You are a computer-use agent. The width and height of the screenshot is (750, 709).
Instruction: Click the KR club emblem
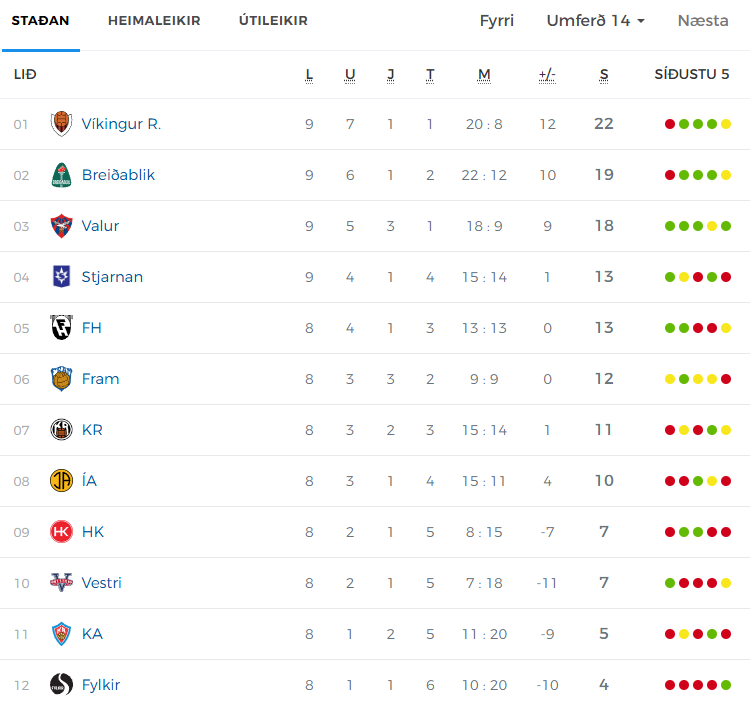click(61, 430)
